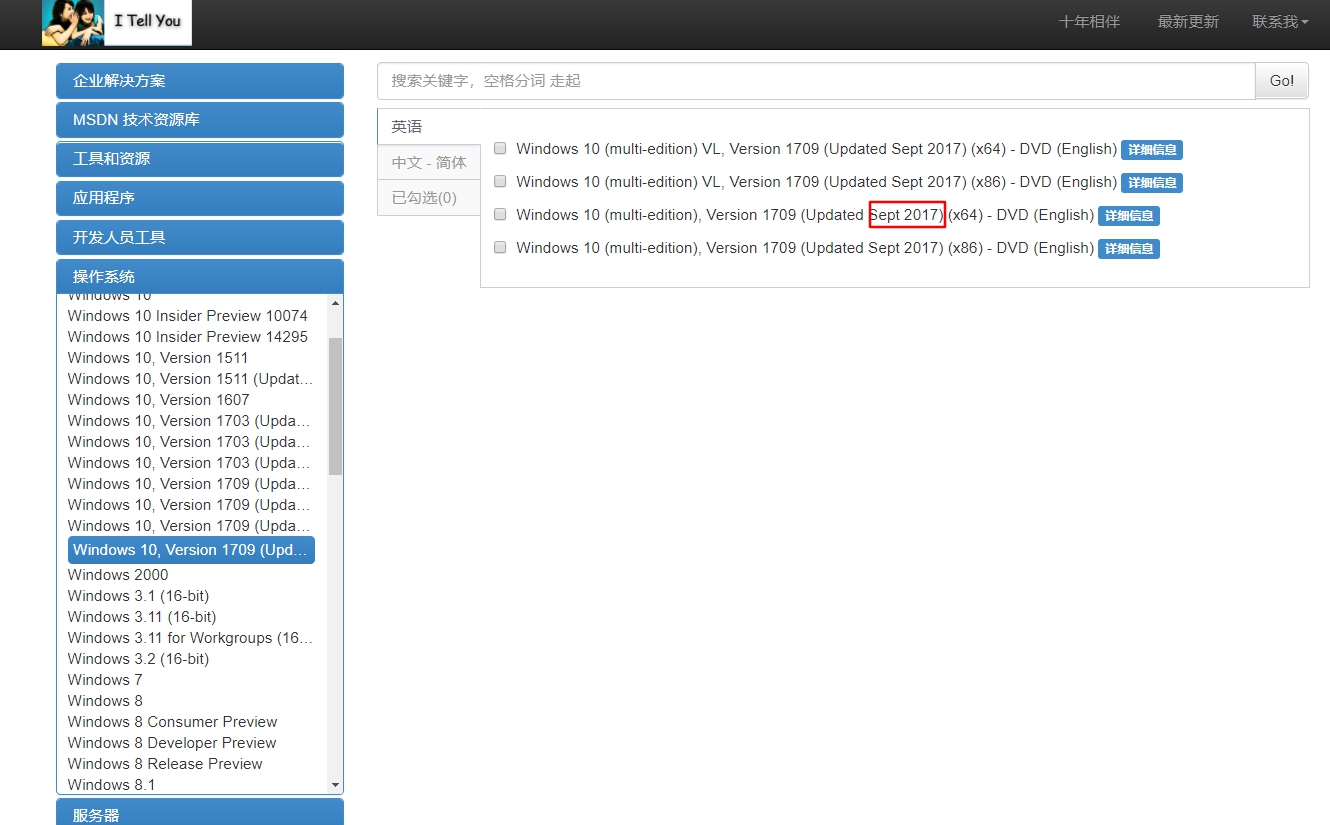The height and width of the screenshot is (825, 1330).
Task: Select Windows 2000 in the list
Action: click(118, 575)
